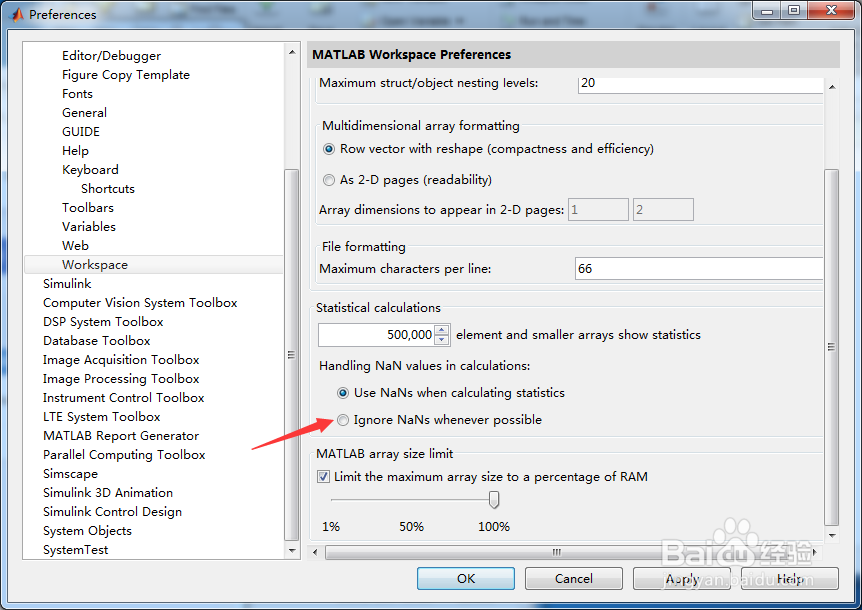Viewport: 862px width, 610px height.
Task: Open Figure Copy Template preferences
Action: point(126,75)
